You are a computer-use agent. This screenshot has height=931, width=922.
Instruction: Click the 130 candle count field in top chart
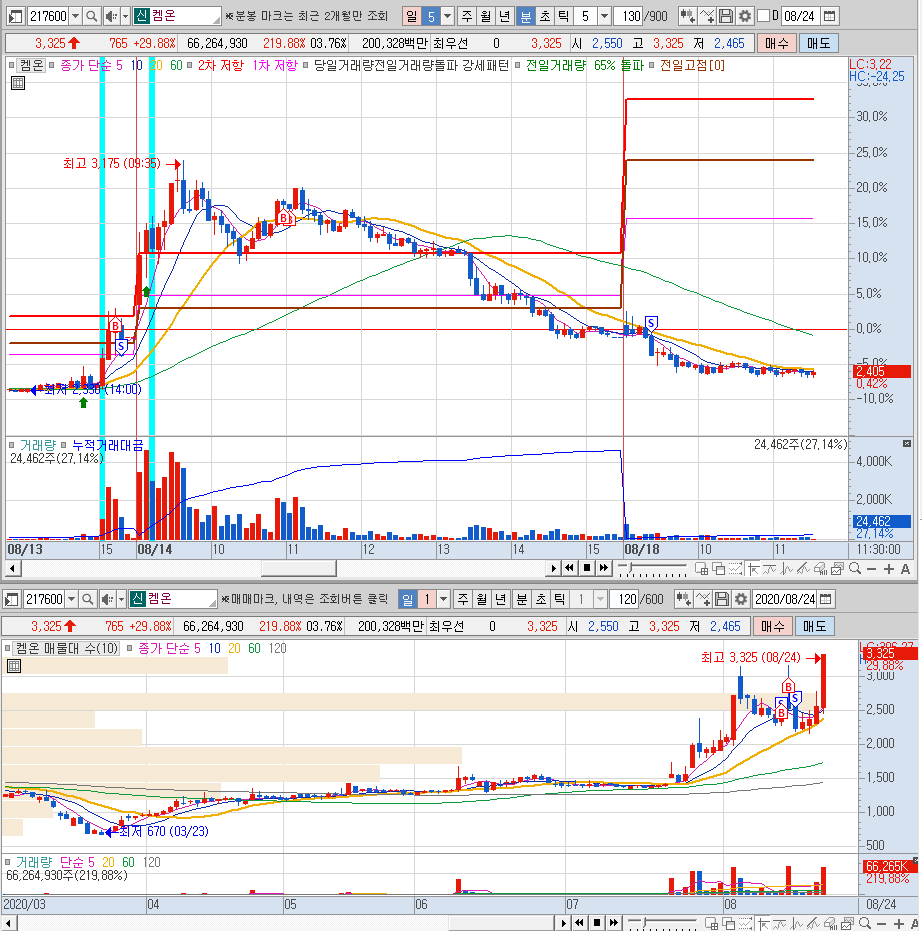point(630,16)
